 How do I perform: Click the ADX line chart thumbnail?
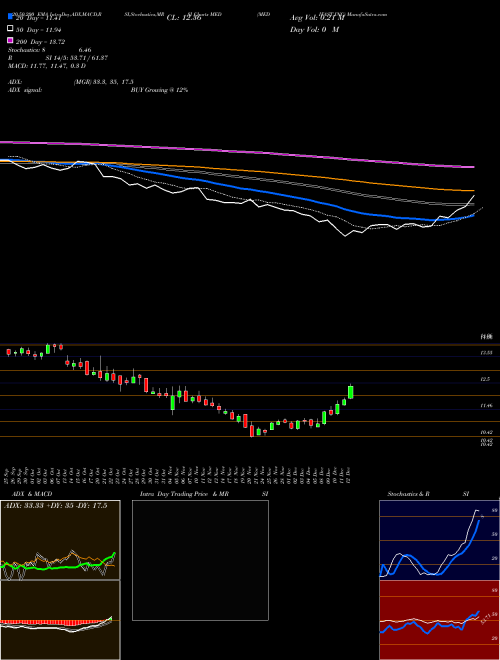click(x=60, y=540)
